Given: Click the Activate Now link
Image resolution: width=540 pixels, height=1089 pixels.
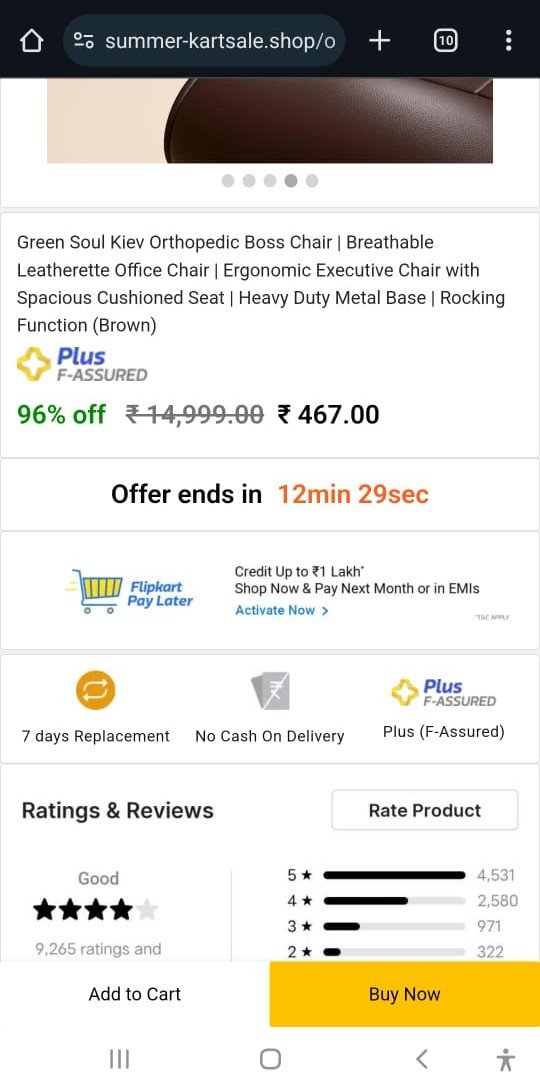Looking at the screenshot, I should click(x=275, y=610).
